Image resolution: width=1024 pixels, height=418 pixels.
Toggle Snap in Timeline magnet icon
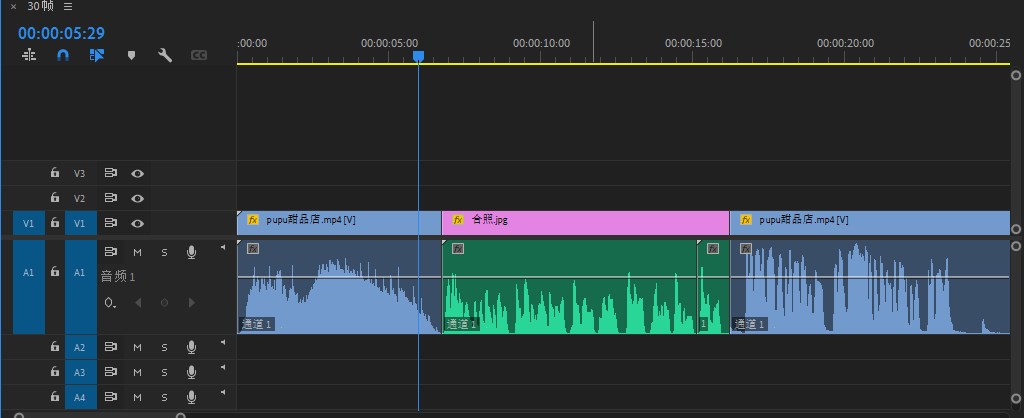[62, 56]
